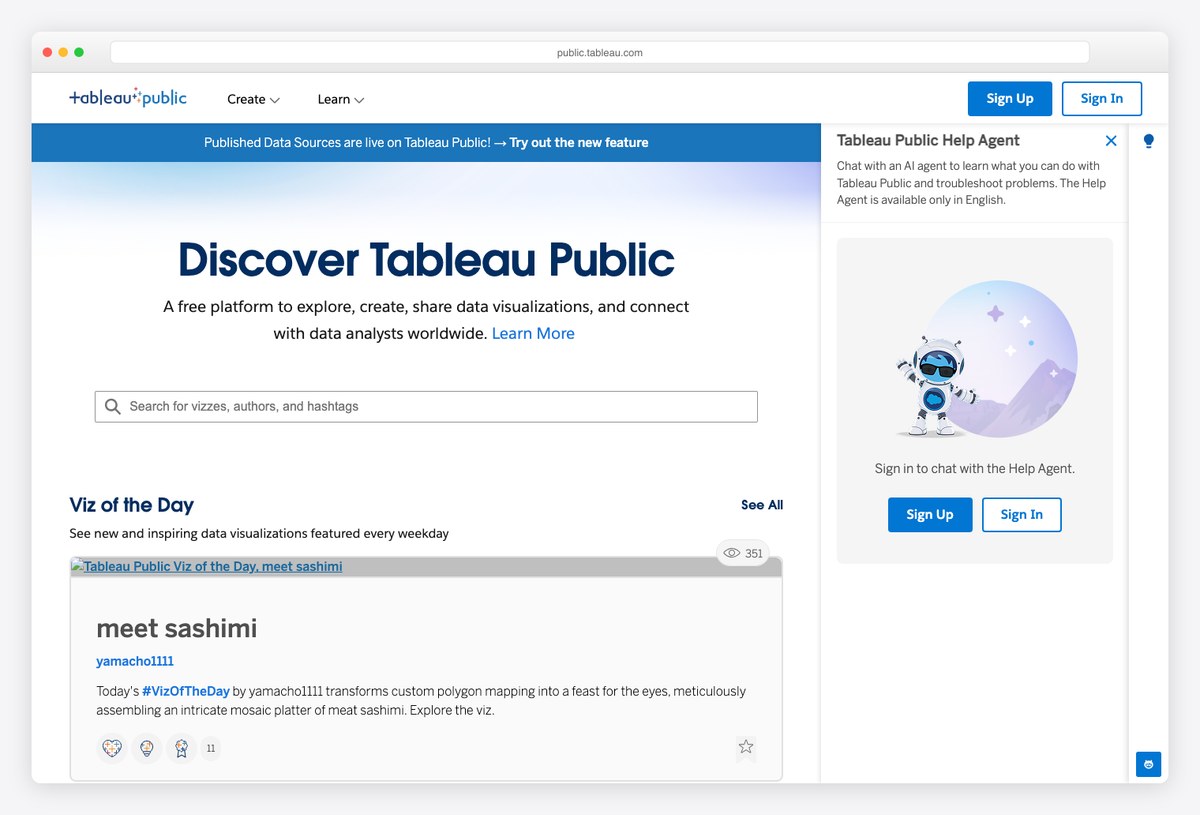
Task: Click the #VizOfTheDay hashtag link
Action: (x=186, y=691)
